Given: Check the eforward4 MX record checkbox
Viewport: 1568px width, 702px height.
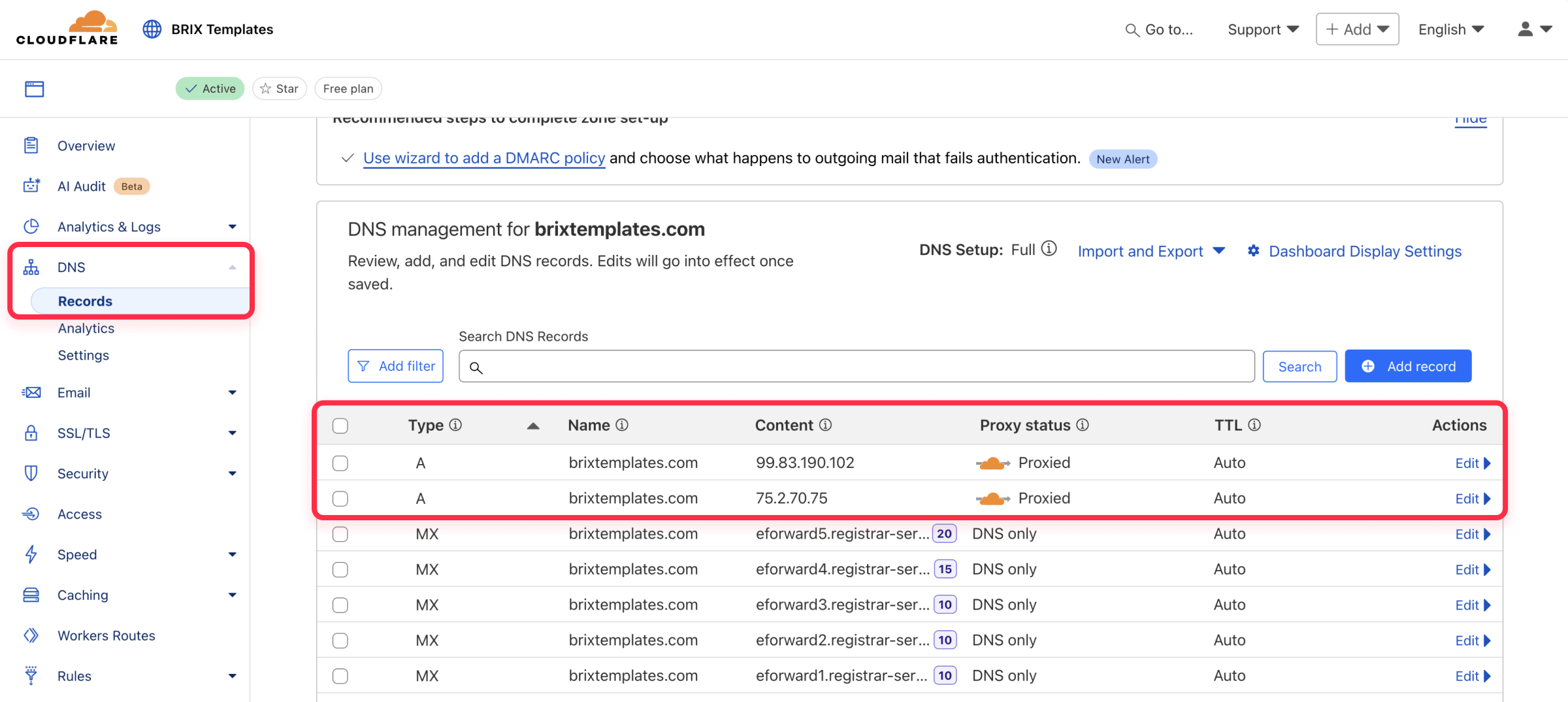Looking at the screenshot, I should coord(340,569).
